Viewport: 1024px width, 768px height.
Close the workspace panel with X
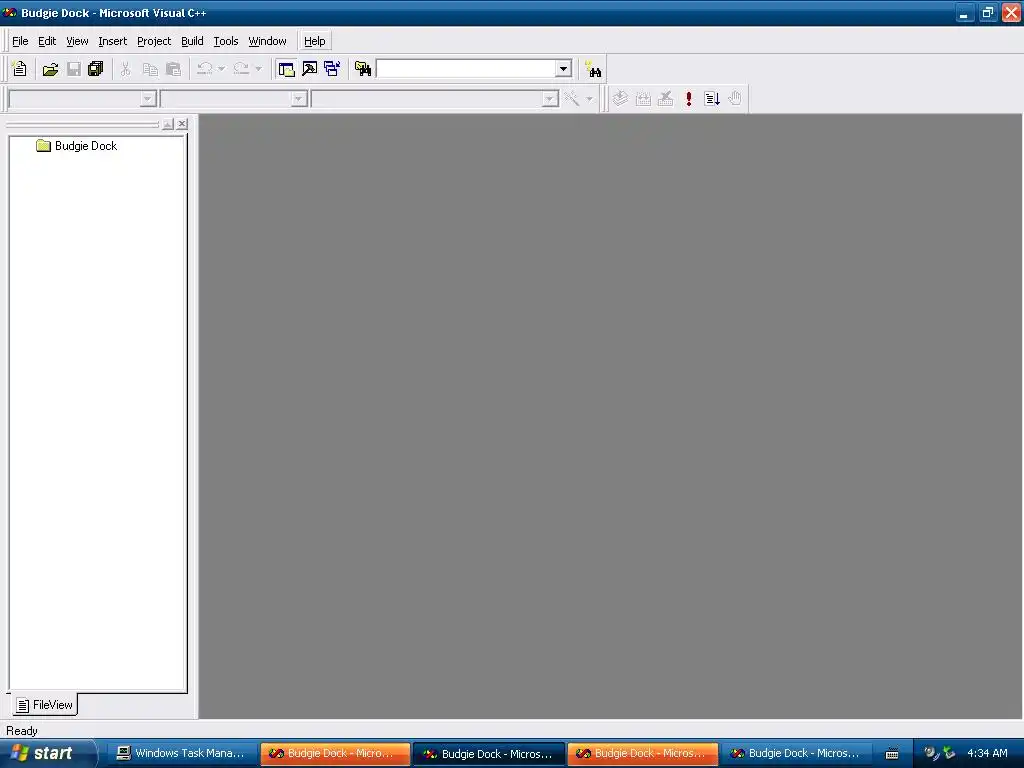[x=182, y=123]
